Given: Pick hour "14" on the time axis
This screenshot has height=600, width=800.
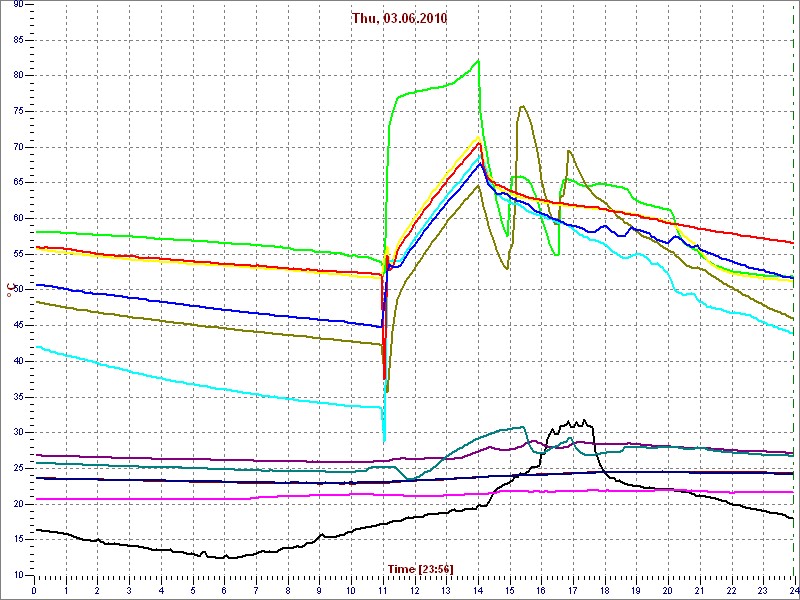Looking at the screenshot, I should [x=477, y=591].
